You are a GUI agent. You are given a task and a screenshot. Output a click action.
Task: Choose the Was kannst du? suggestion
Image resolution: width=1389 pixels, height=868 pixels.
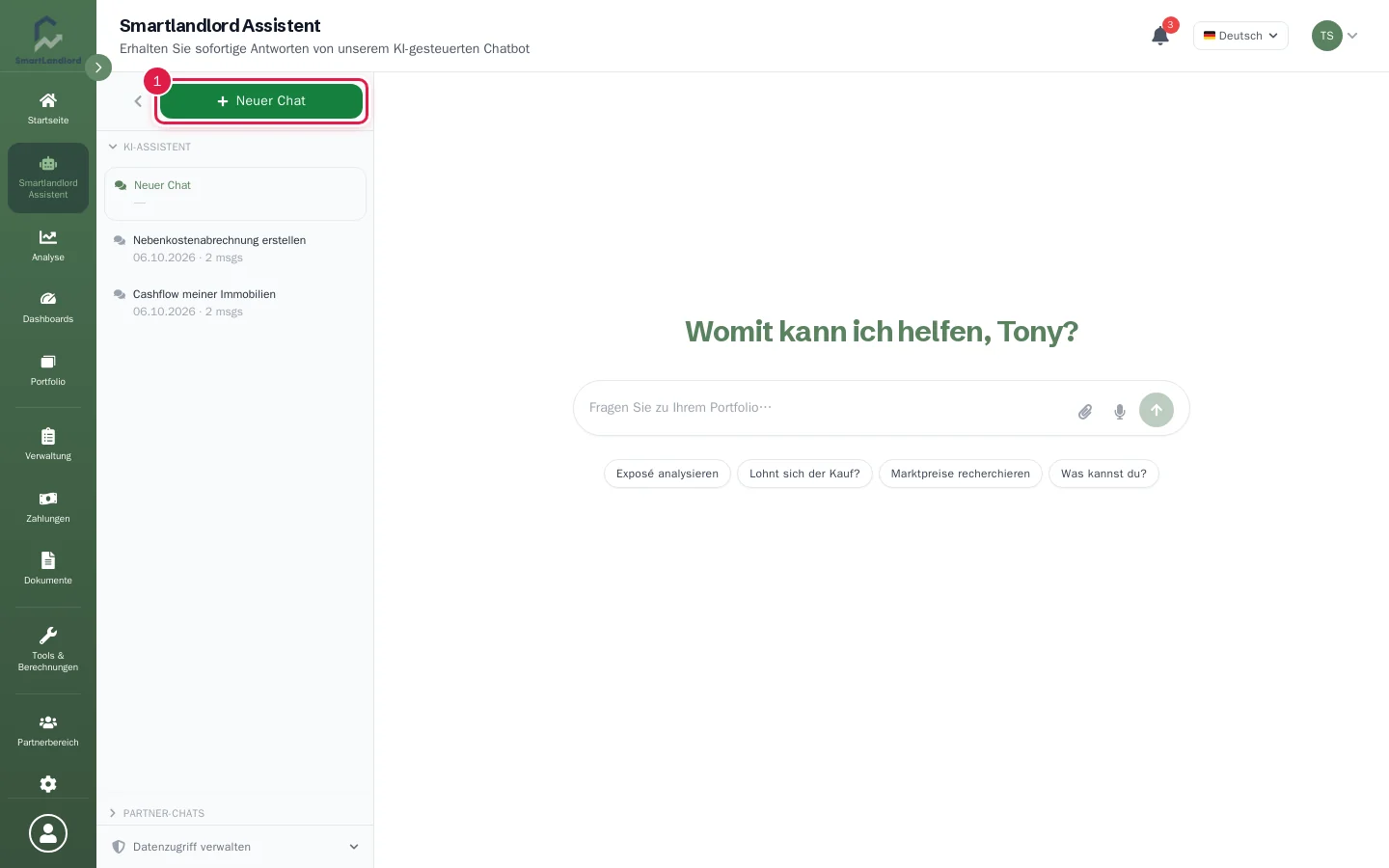[1103, 474]
